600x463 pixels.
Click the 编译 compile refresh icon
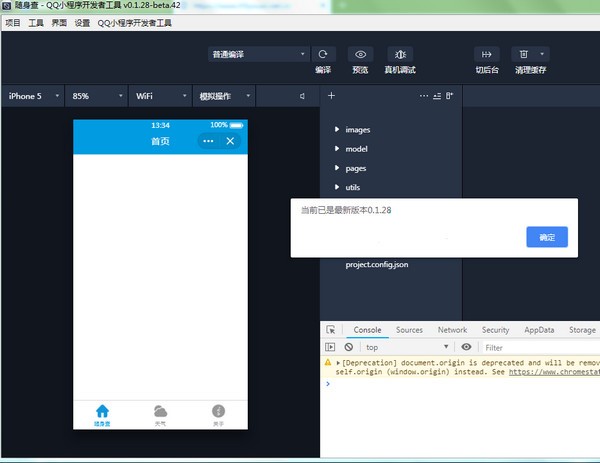coord(322,54)
